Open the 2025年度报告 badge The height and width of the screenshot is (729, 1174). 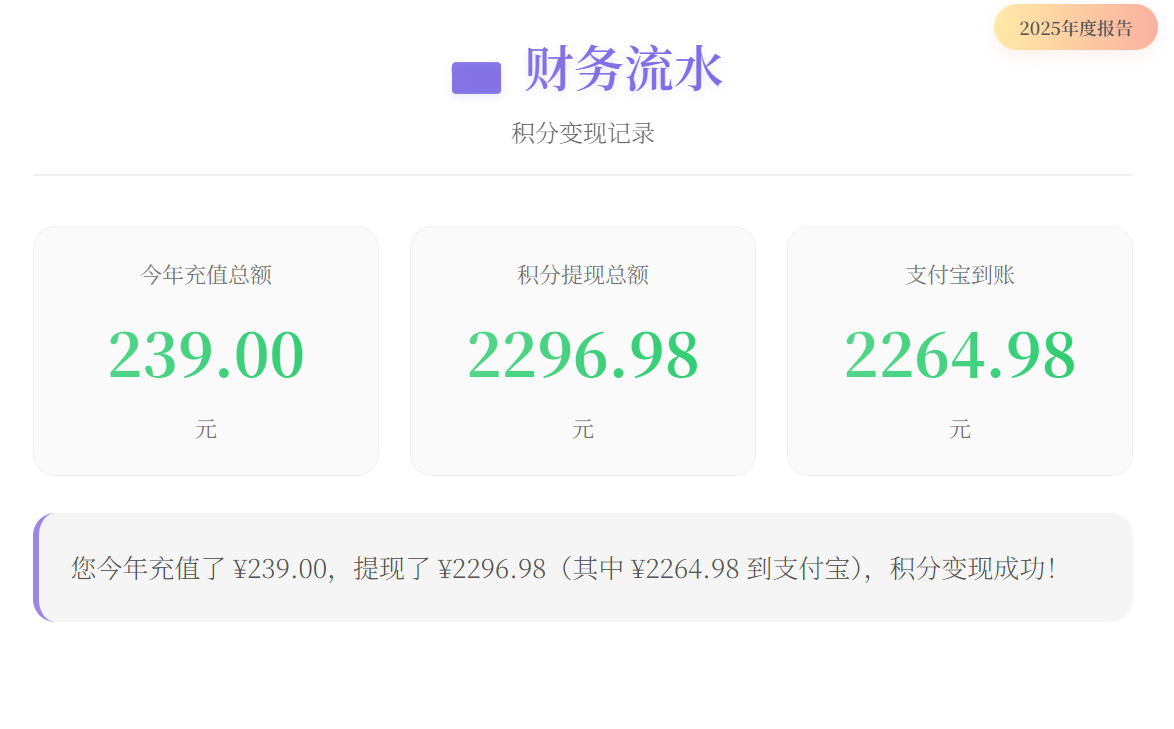point(1075,28)
